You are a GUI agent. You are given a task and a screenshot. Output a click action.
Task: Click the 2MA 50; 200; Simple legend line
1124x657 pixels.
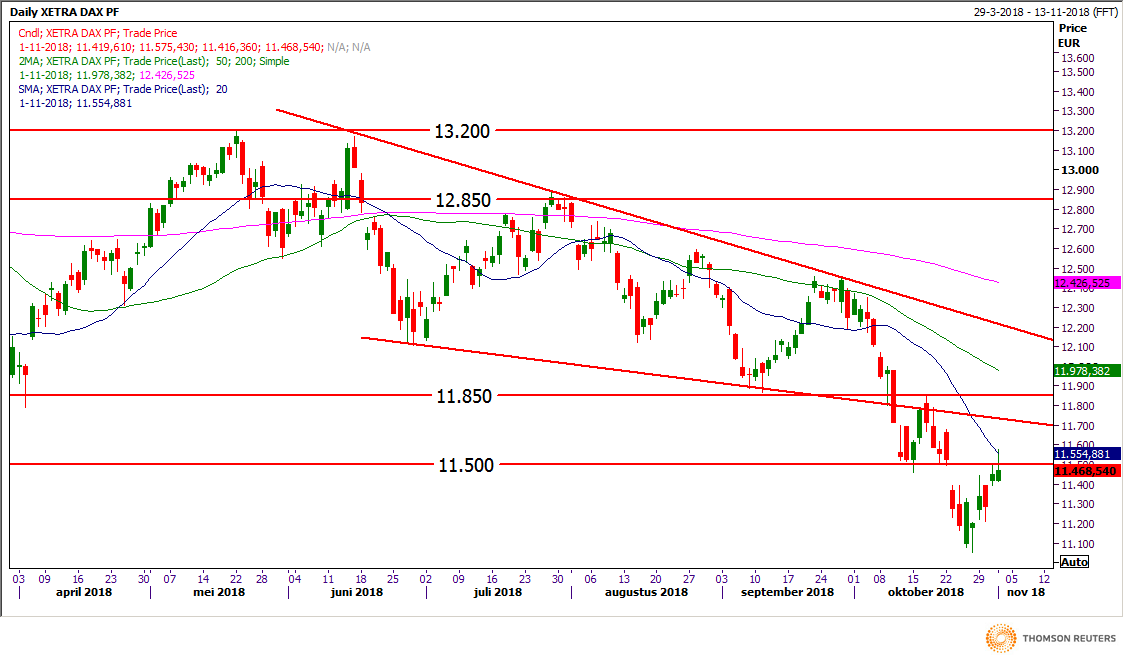(x=154, y=61)
